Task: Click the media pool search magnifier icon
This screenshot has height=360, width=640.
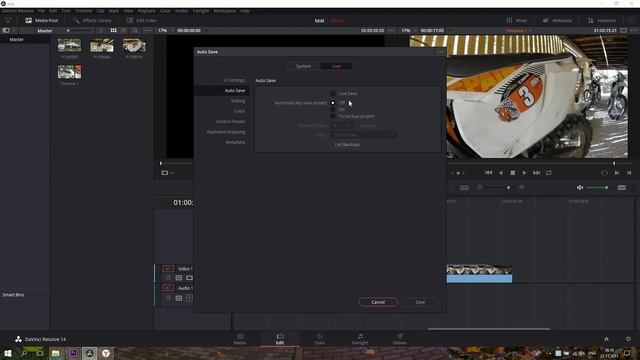Action: coord(135,30)
